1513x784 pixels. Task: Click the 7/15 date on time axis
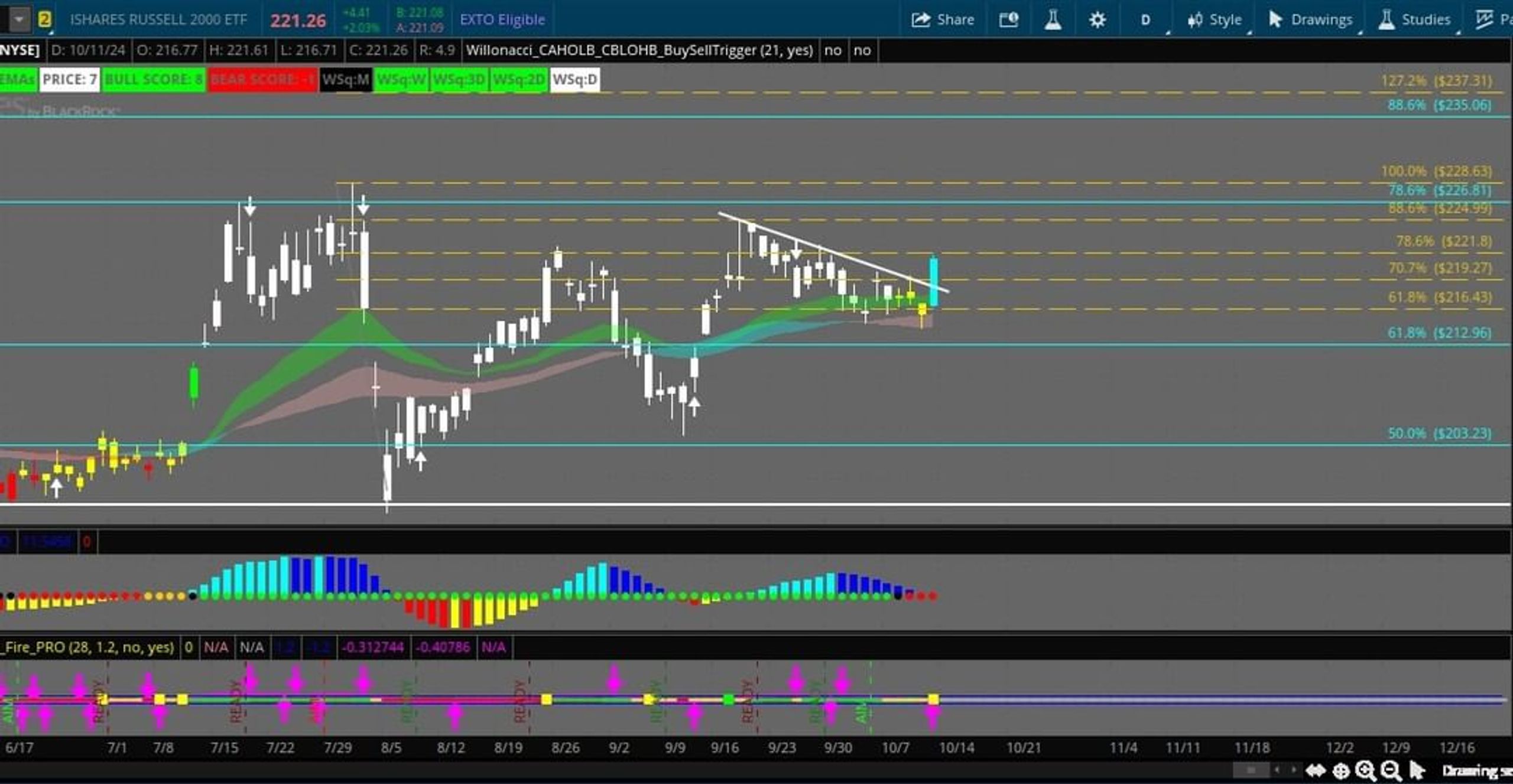point(225,747)
